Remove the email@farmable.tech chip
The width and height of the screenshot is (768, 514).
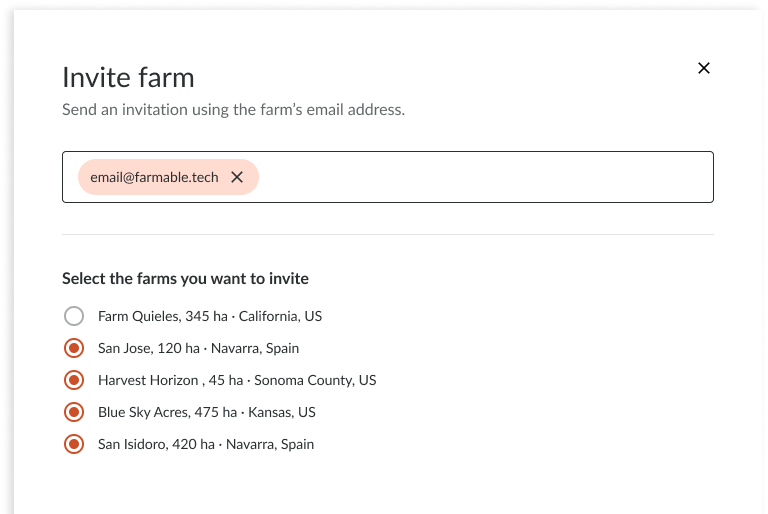click(237, 177)
